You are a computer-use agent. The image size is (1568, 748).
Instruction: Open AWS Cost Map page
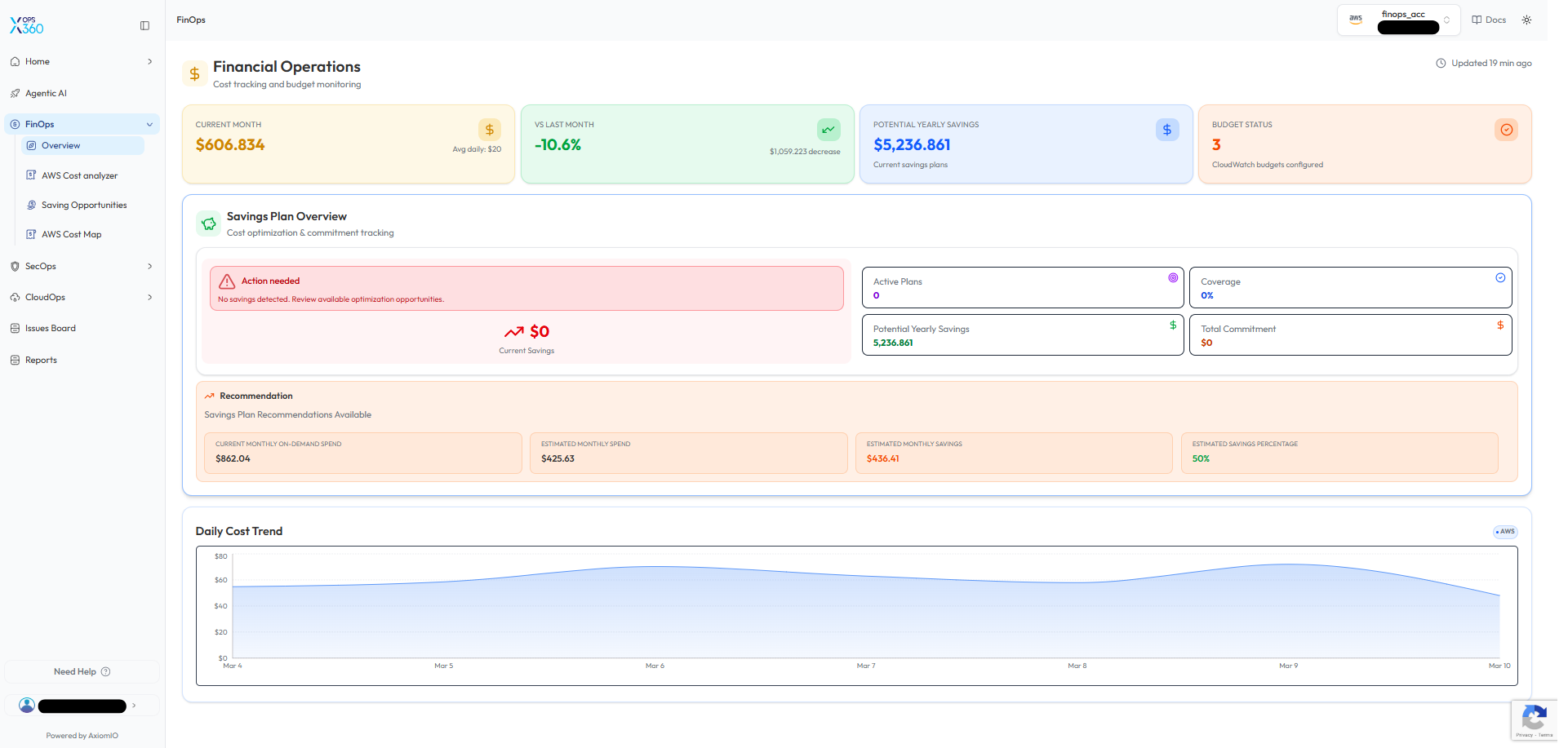tap(71, 235)
